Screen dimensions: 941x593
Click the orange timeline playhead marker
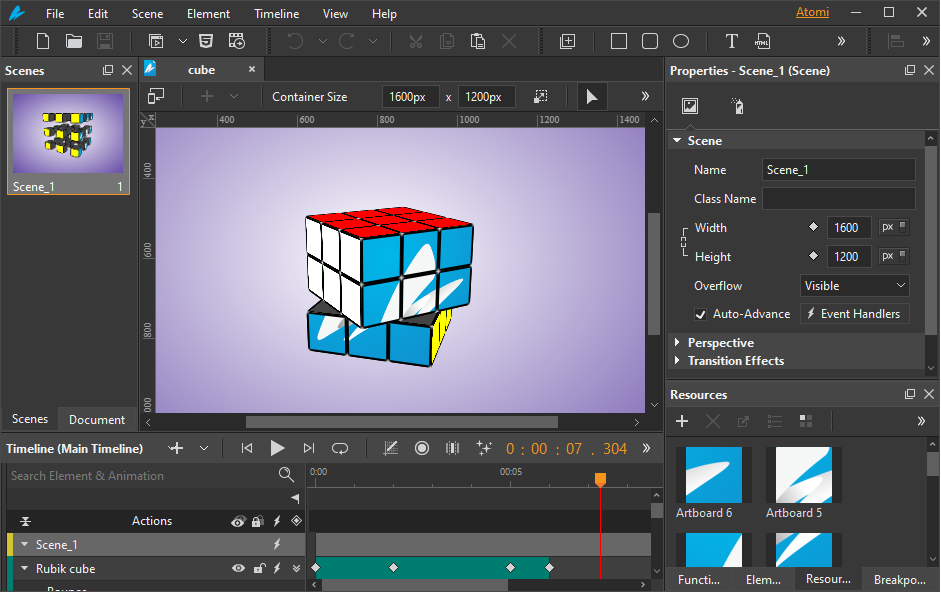[x=600, y=480]
